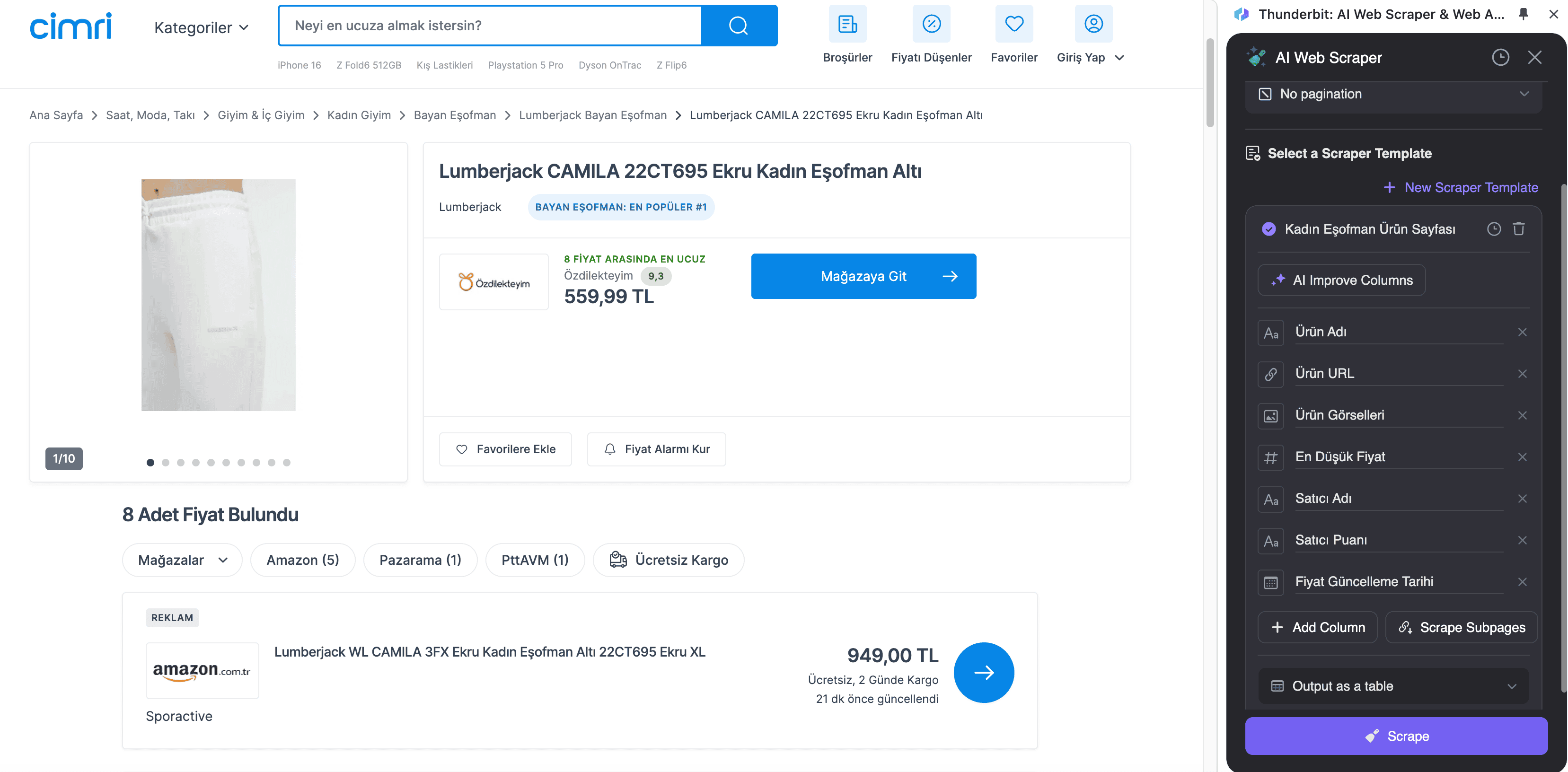Open the Output as a table dropdown
Viewport: 1568px width, 772px height.
(x=1393, y=686)
